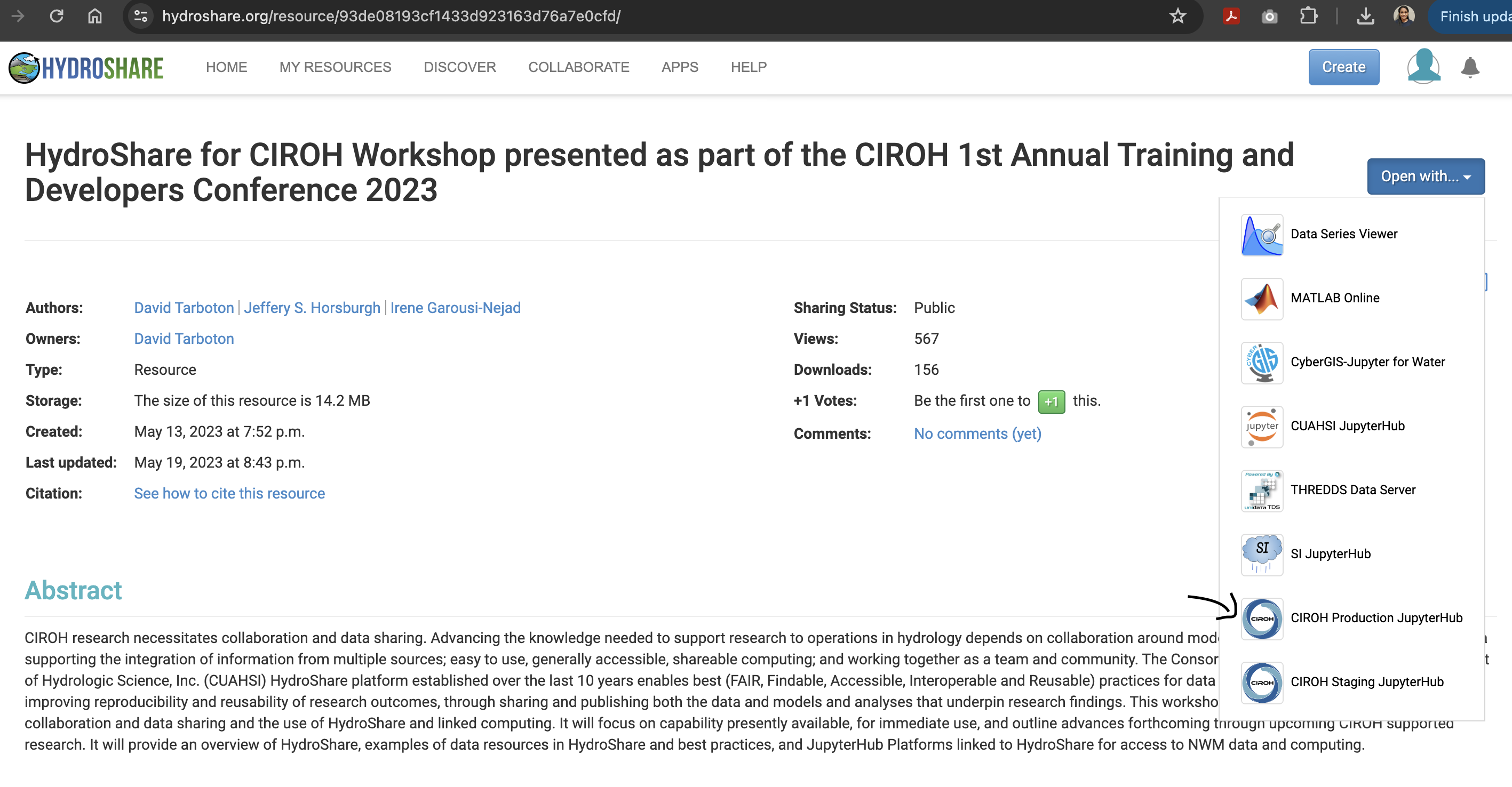Screen dimensions: 1512x787
Task: Click the browser profile avatar
Action: [x=1404, y=16]
